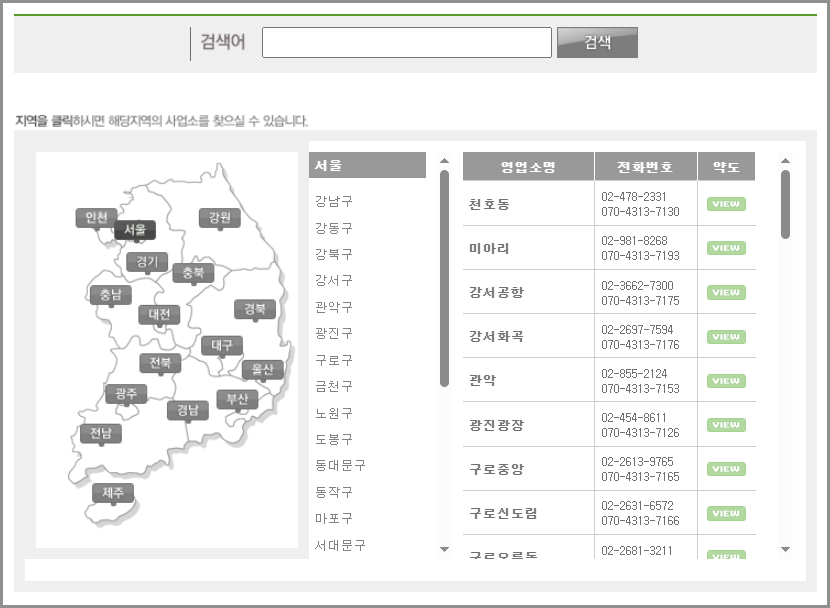Screen dimensions: 830x608
Task: Open the VIEW map for 강서공항 branch
Action: point(726,292)
